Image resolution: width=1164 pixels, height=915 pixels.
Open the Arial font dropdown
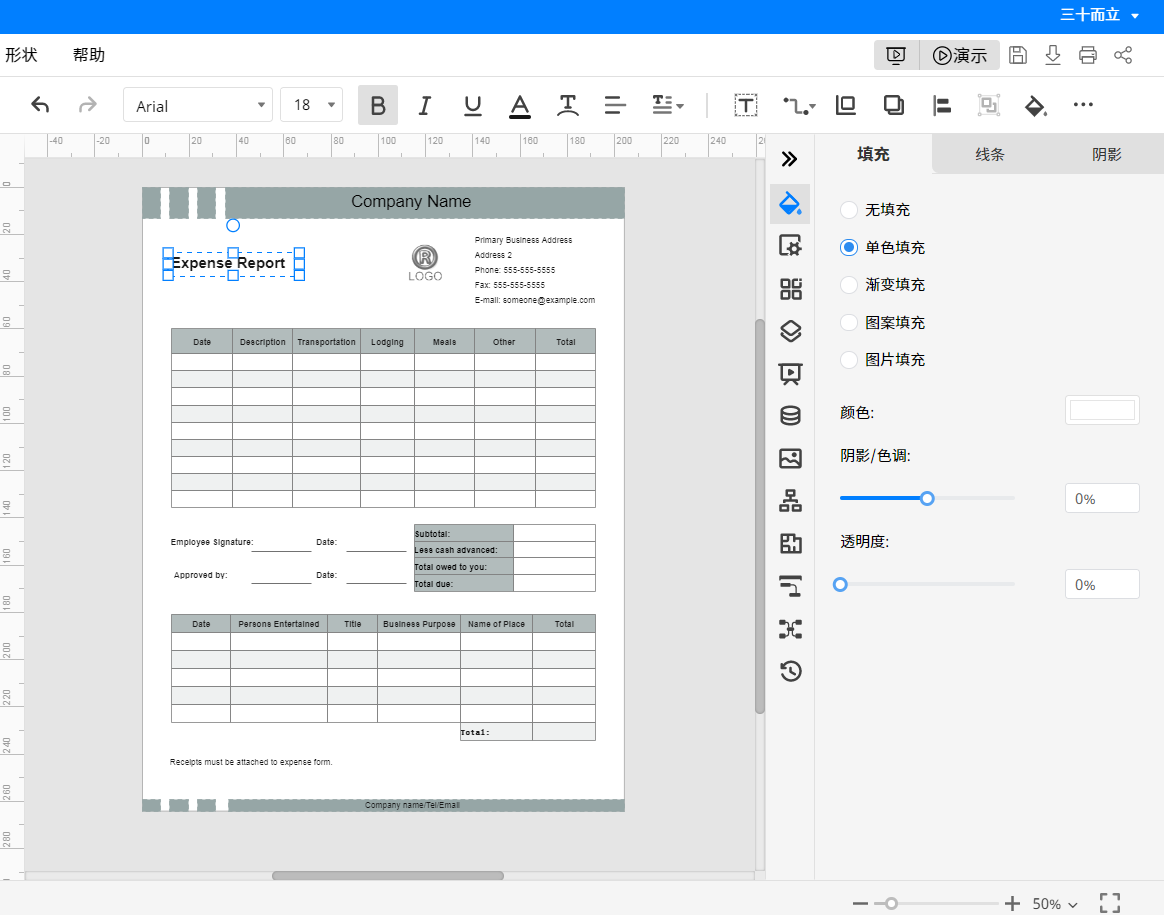pos(198,105)
